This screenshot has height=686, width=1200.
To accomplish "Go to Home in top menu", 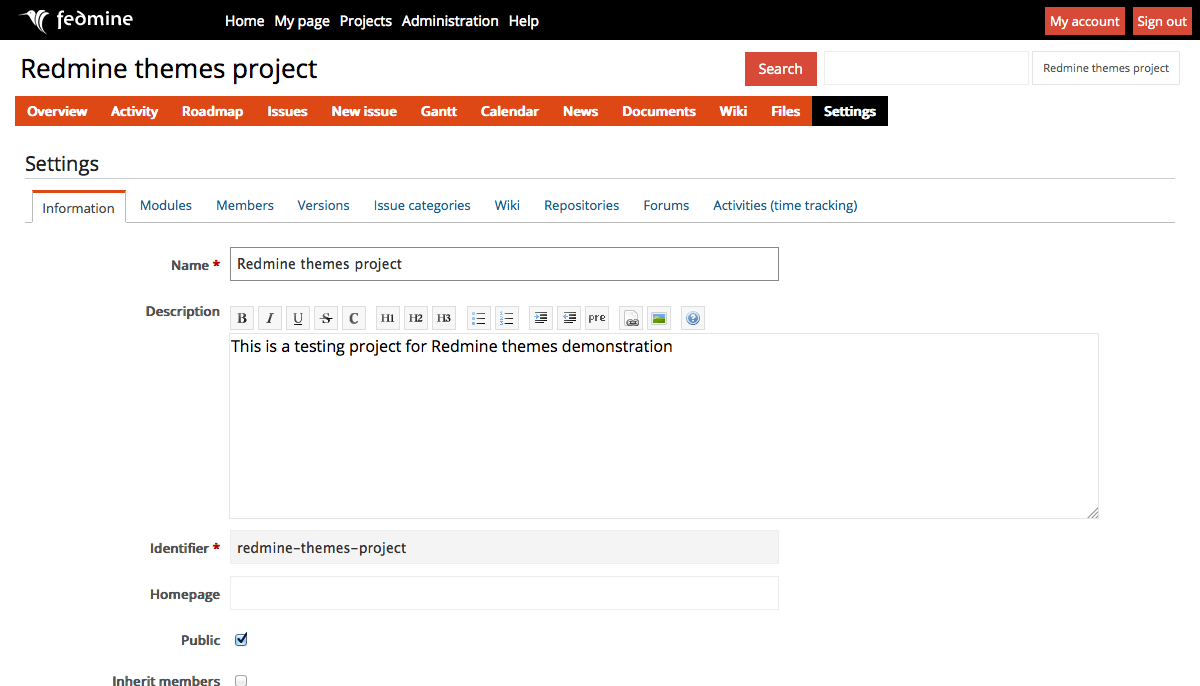I will coord(244,21).
